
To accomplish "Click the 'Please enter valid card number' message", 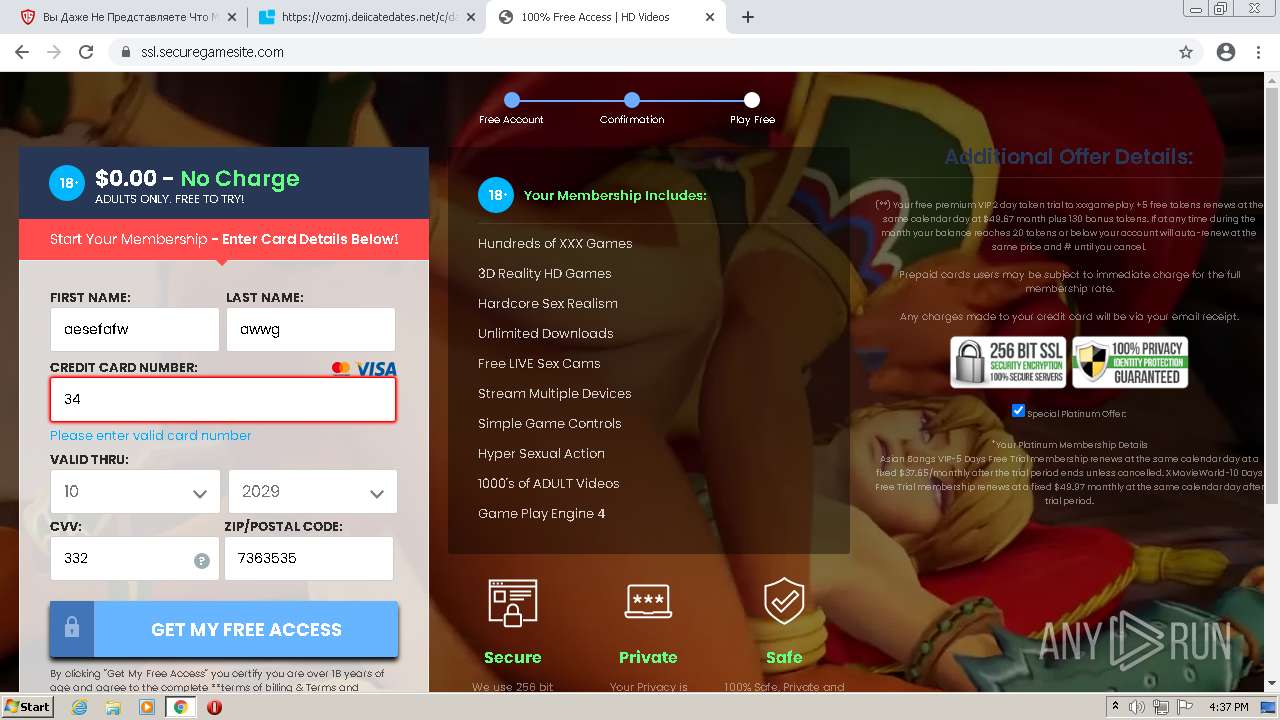I will coord(151,435).
